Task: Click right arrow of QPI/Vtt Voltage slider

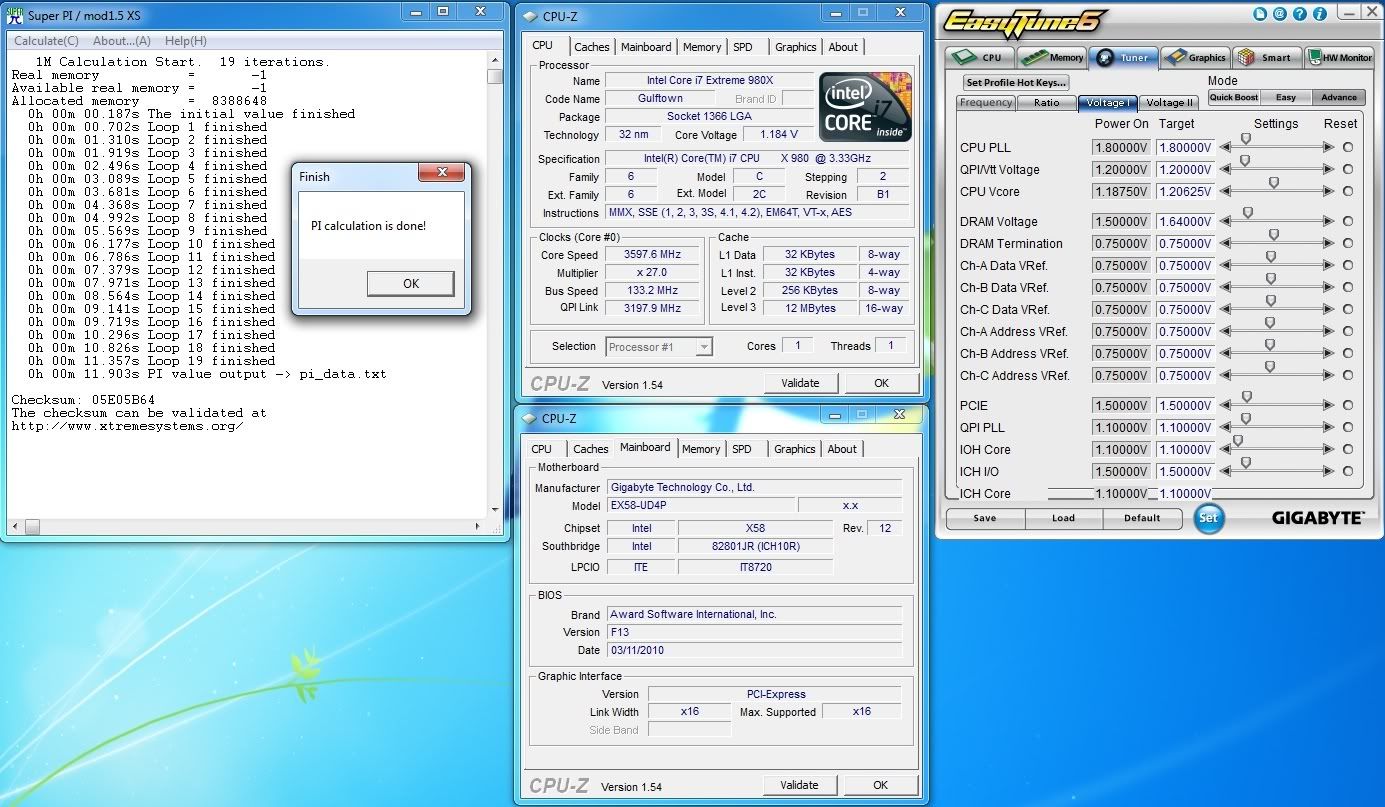Action: point(1328,169)
